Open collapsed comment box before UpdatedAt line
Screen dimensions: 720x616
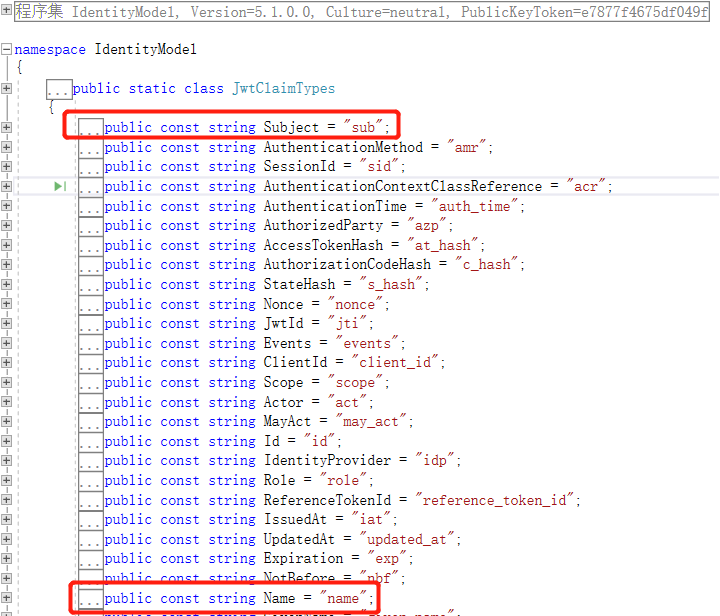coord(90,539)
